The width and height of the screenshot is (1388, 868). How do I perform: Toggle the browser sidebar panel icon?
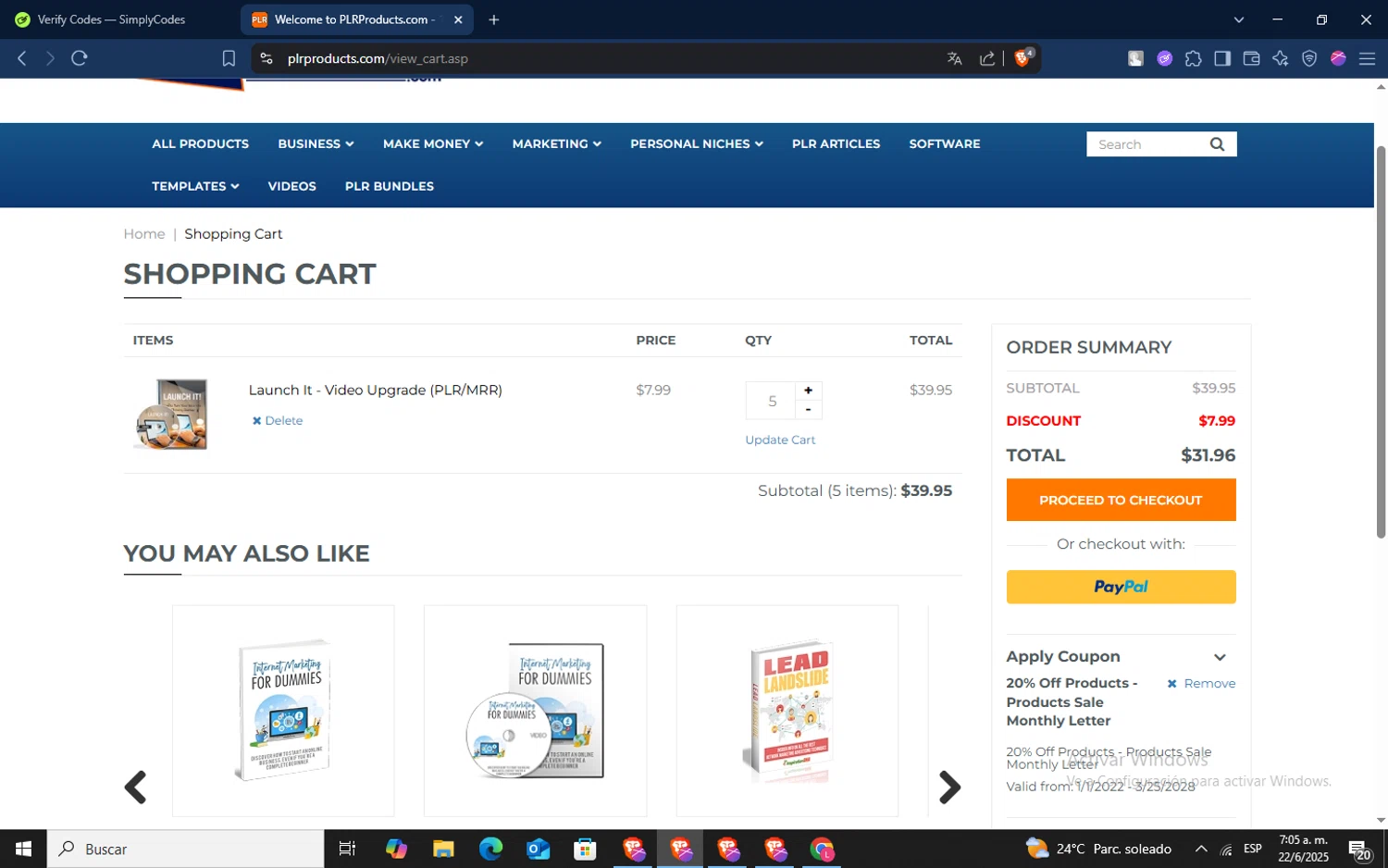click(1222, 58)
